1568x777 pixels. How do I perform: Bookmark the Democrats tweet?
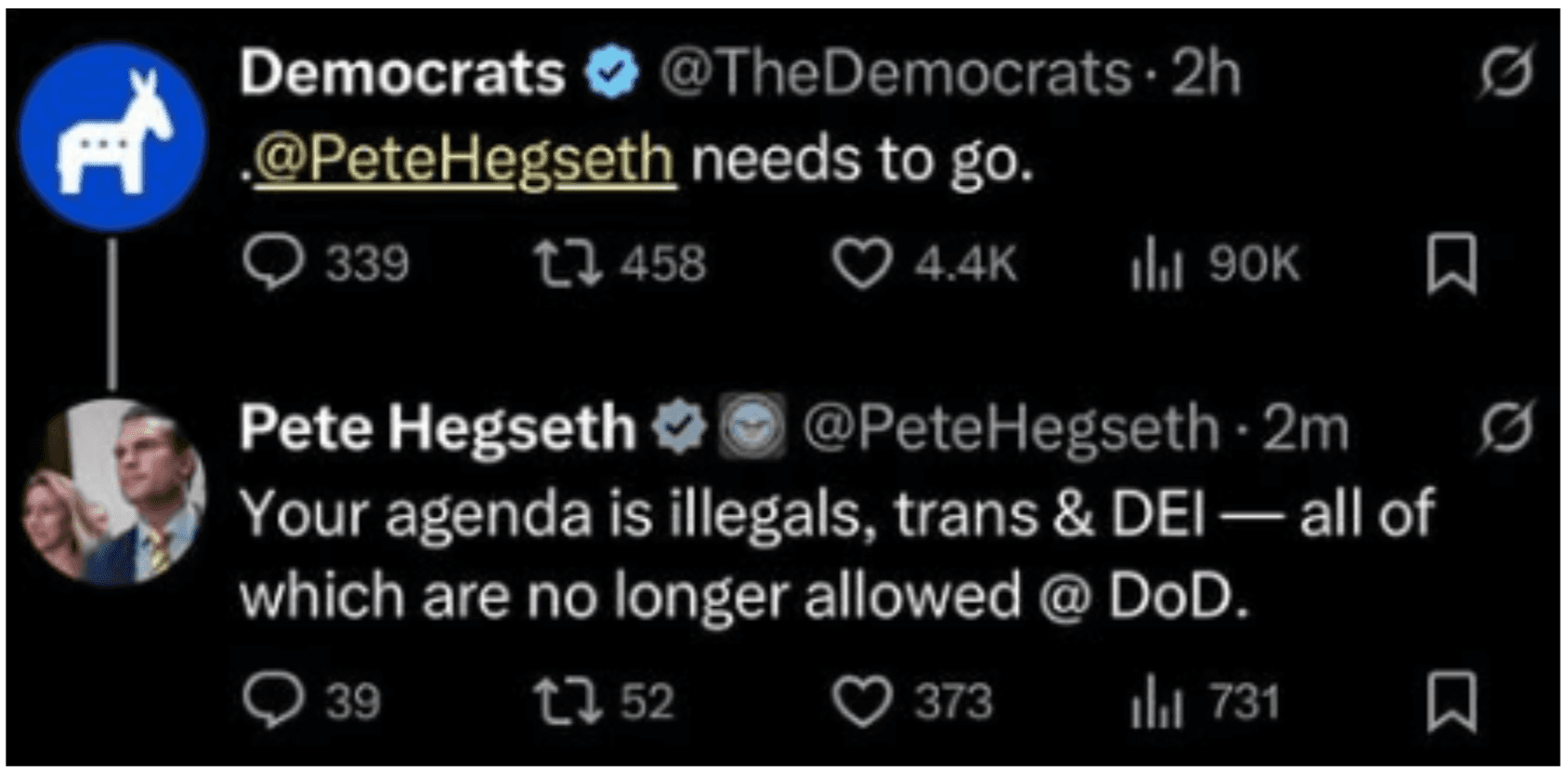point(1451,264)
